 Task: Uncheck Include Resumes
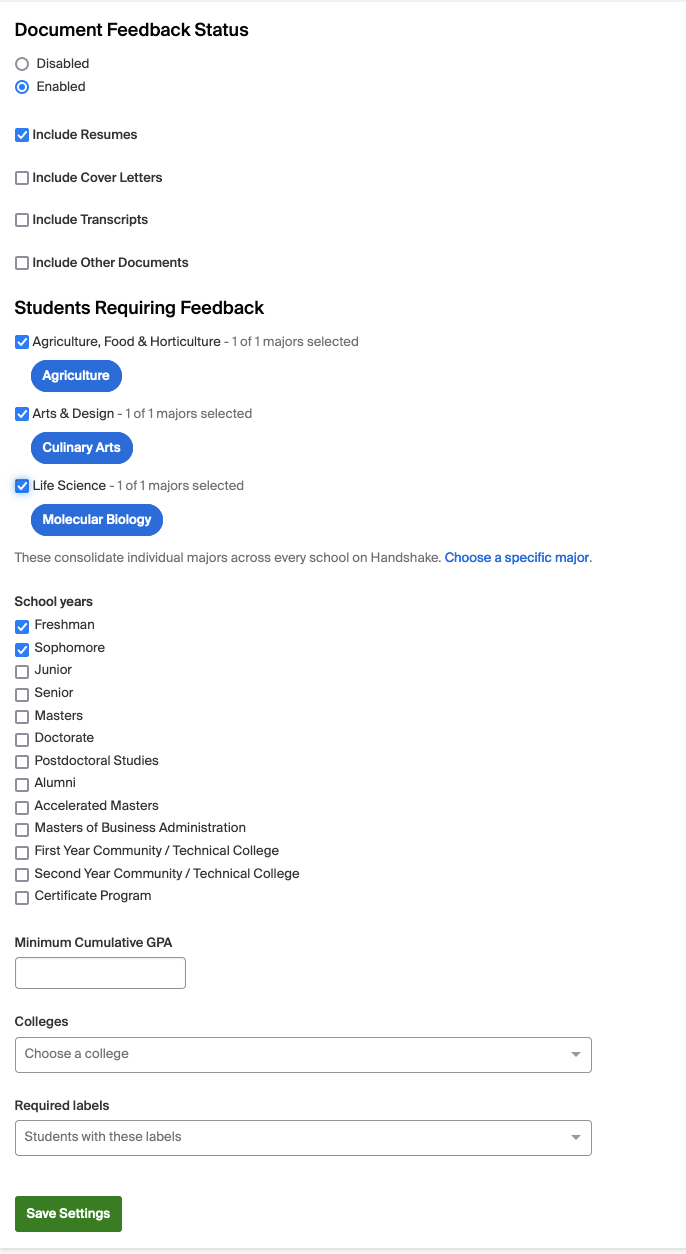tap(21, 134)
